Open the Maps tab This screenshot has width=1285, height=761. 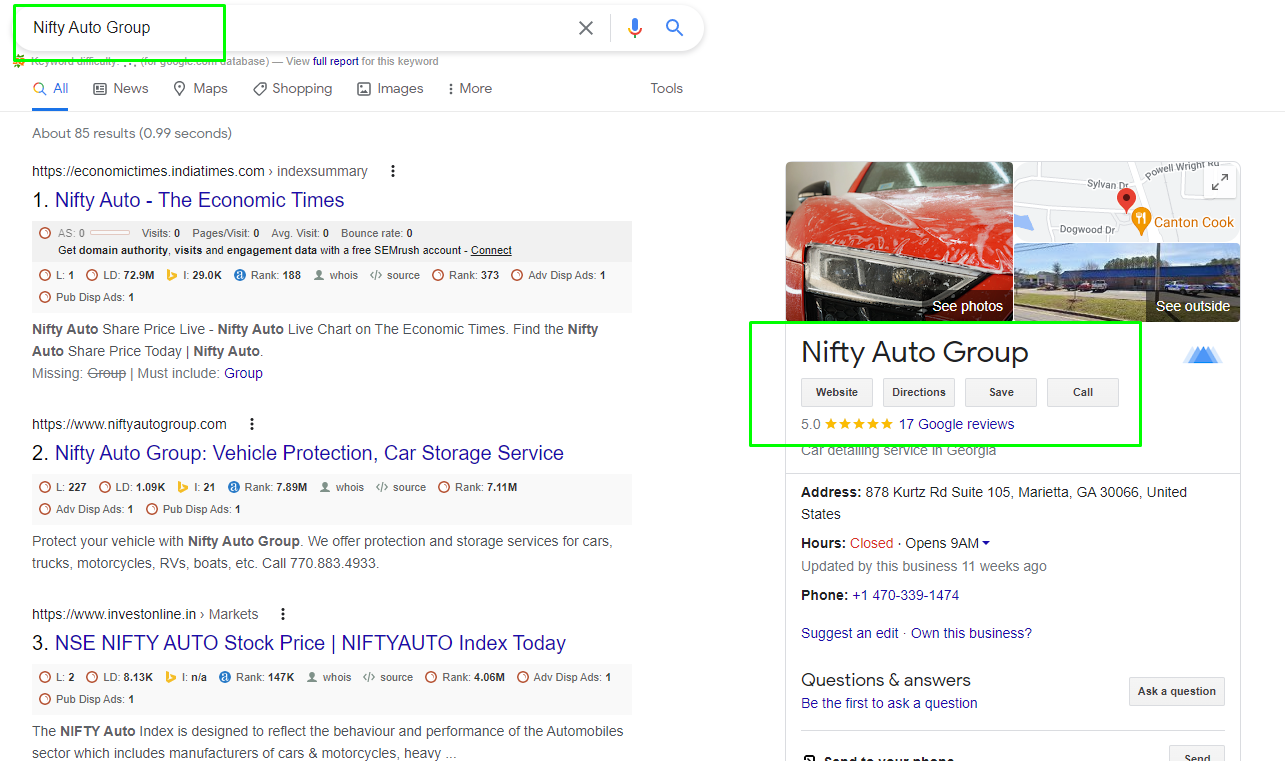click(200, 88)
